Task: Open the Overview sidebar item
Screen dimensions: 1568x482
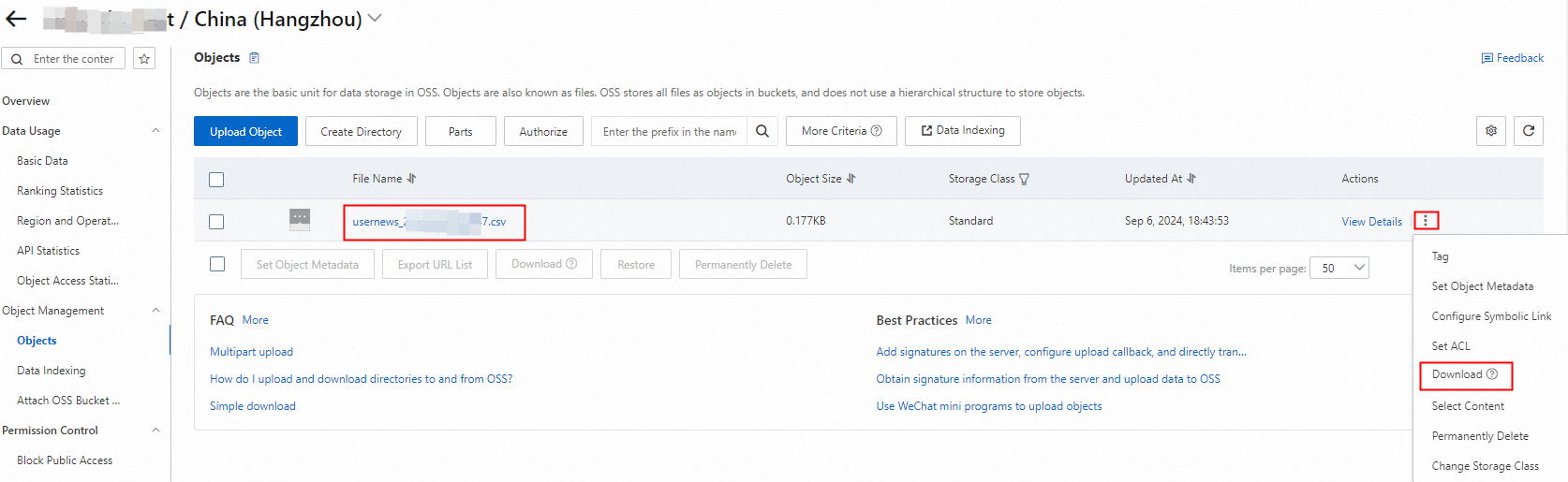Action: point(26,101)
